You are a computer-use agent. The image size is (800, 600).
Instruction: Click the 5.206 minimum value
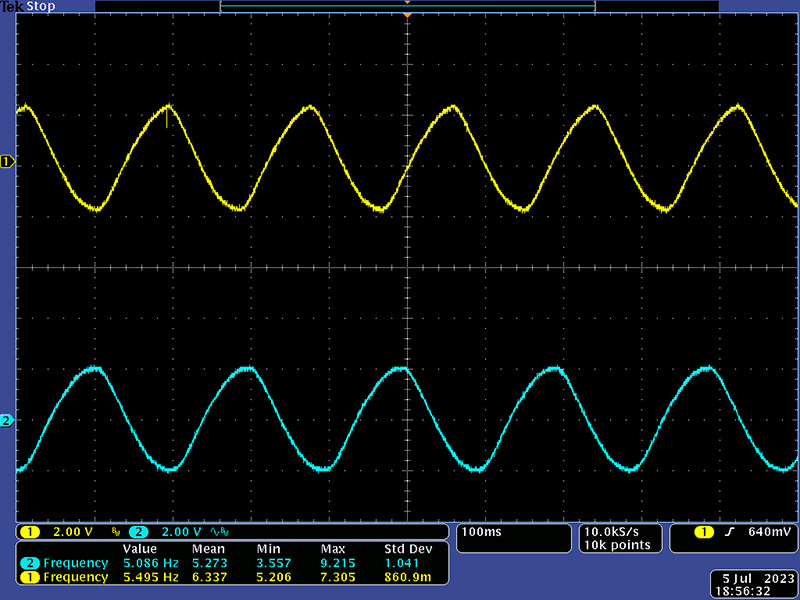click(274, 577)
